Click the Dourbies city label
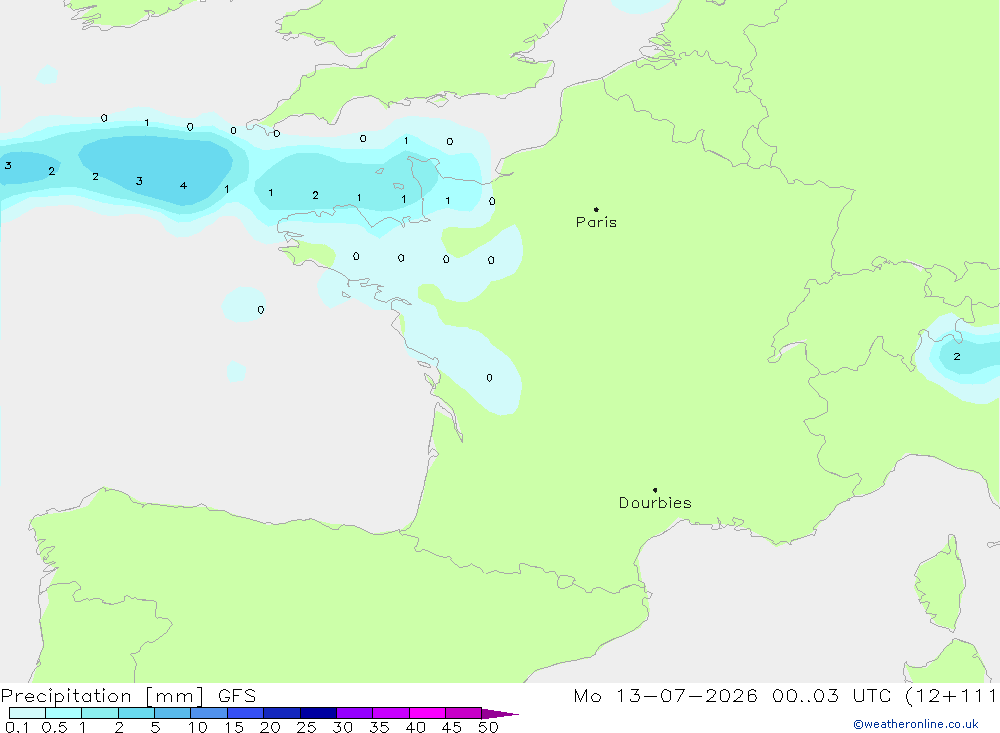Screen dimensions: 1000x733 pyautogui.click(x=655, y=503)
